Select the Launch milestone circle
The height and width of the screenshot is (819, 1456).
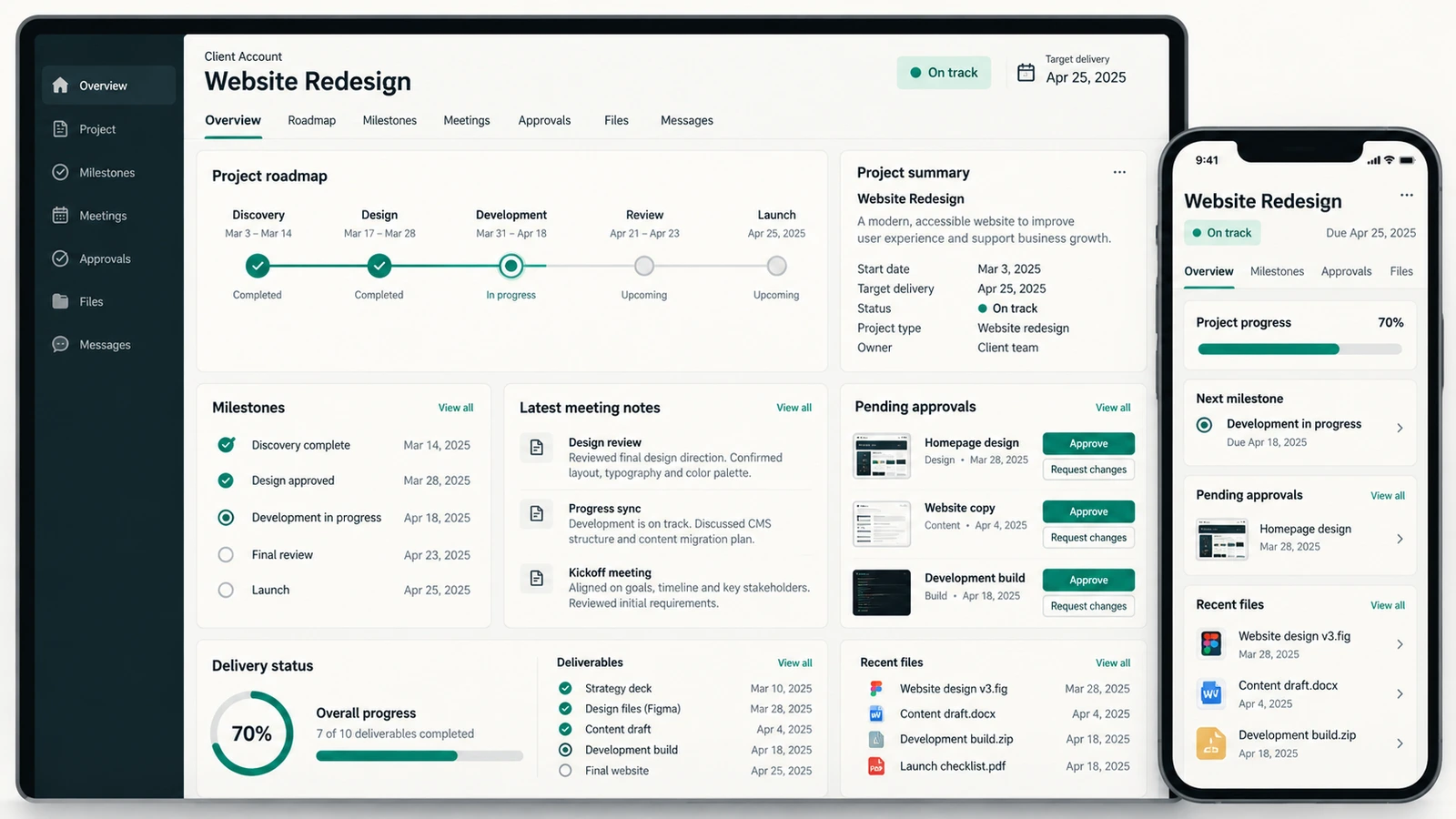tap(226, 590)
